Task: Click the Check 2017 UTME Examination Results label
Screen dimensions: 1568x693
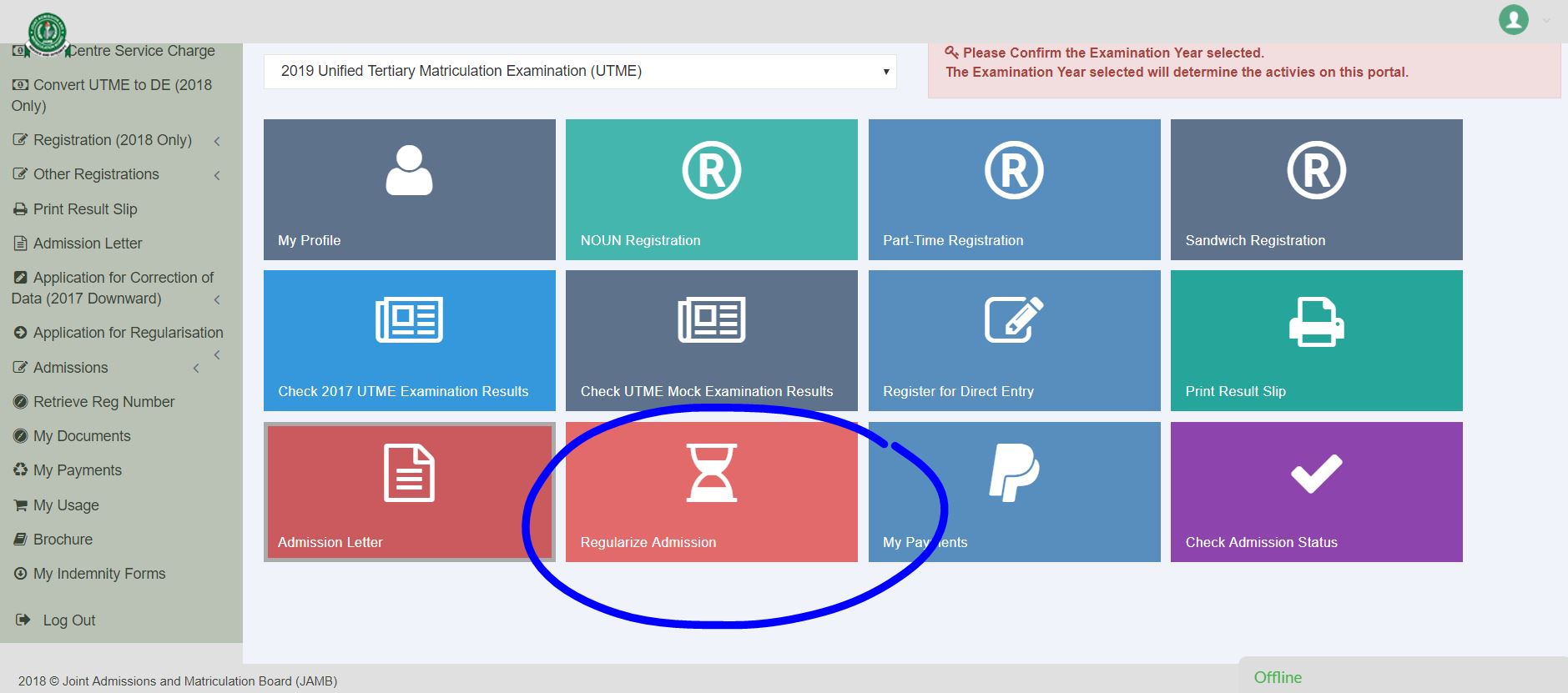Action: click(403, 391)
